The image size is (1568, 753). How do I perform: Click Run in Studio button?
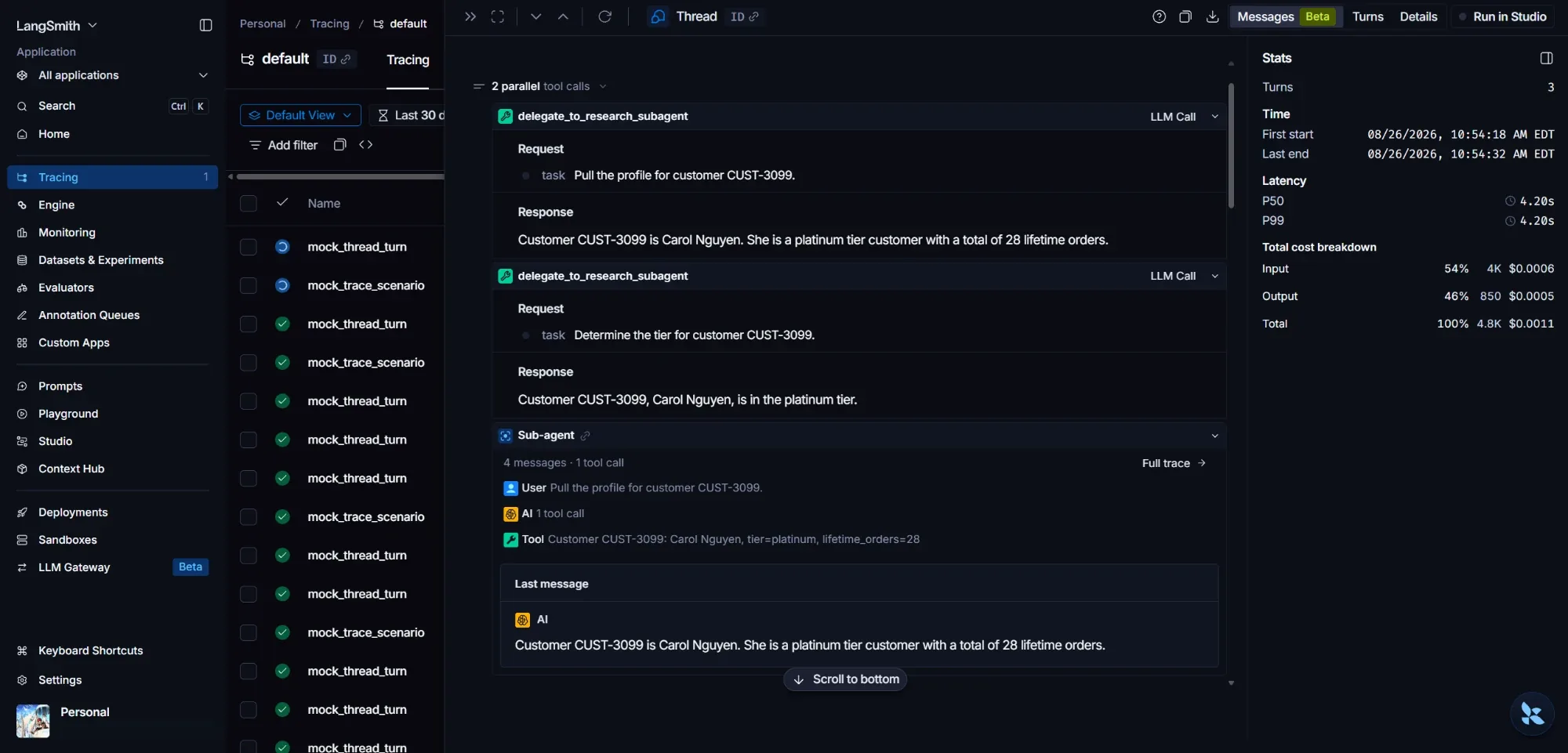click(x=1502, y=16)
